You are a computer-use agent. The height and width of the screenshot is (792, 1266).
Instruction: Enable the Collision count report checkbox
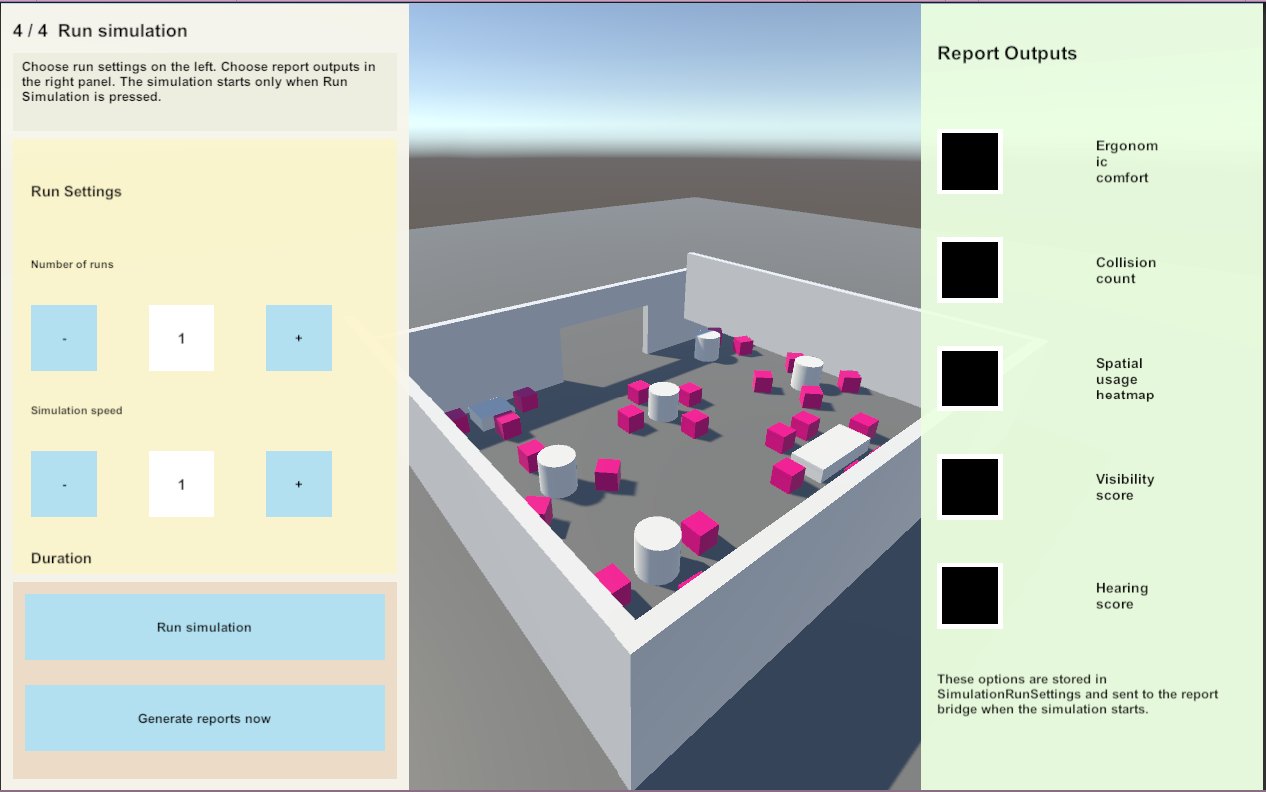pyautogui.click(x=970, y=270)
